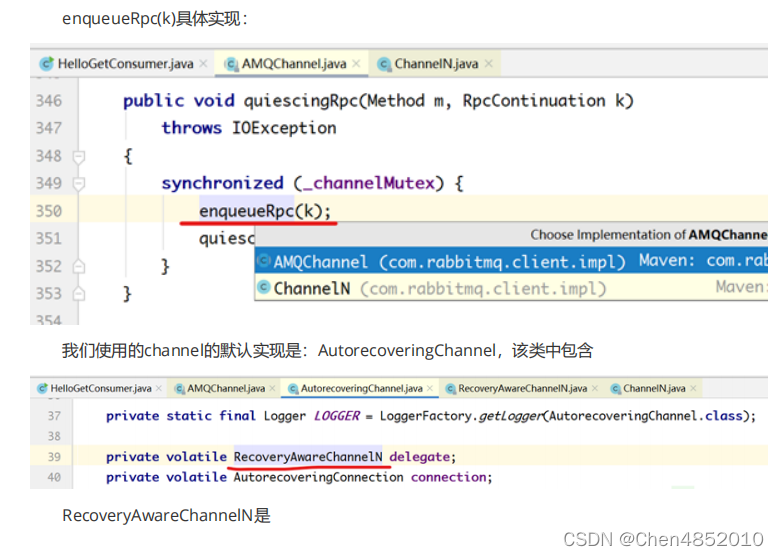Image resolution: width=779 pixels, height=556 pixels.
Task: Click the RecoveryAwareChannelN type on line 39
Action: click(x=308, y=457)
